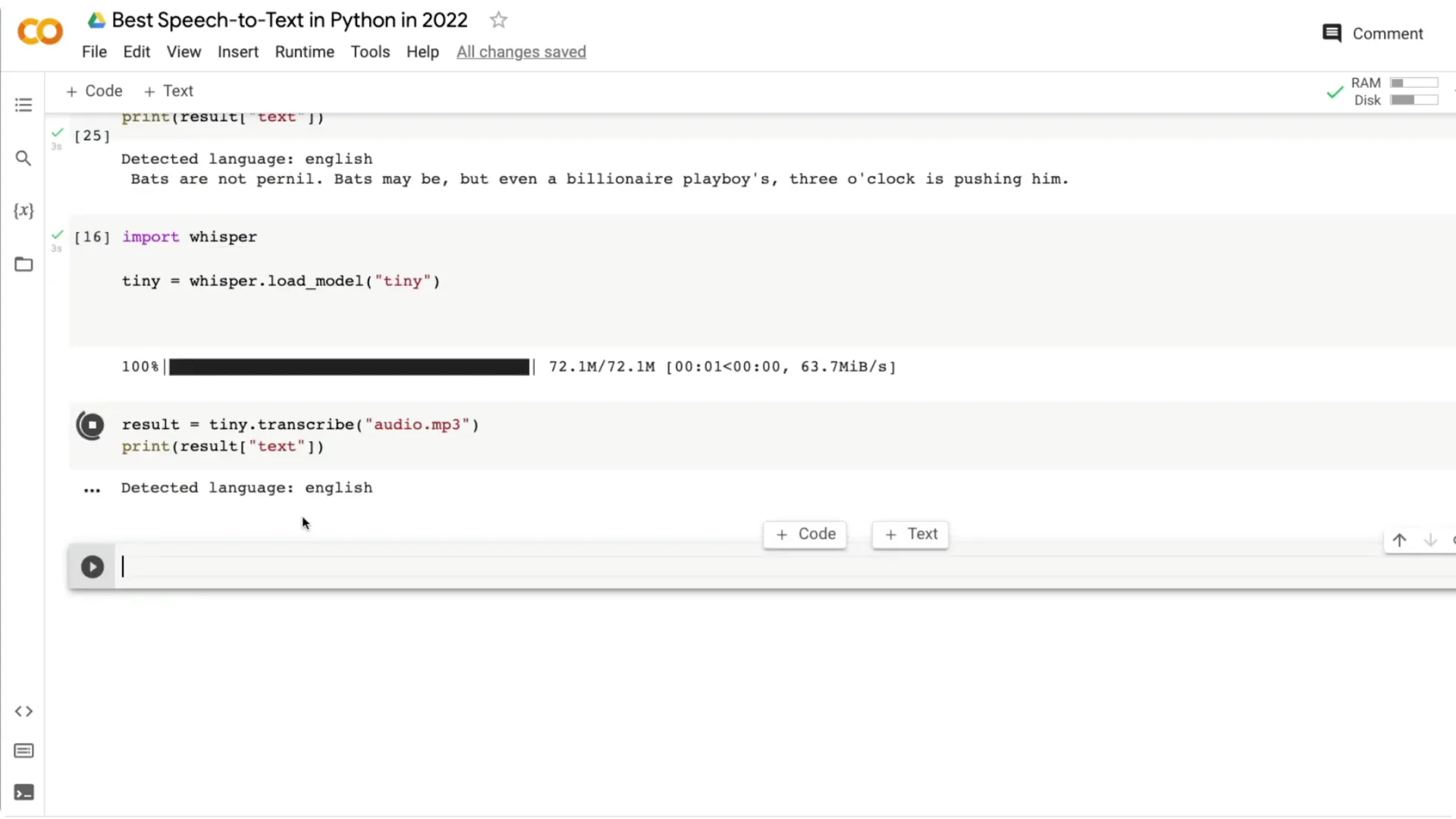Click the 'All changes saved' link
Image resolution: width=1456 pixels, height=819 pixels.
tap(521, 52)
